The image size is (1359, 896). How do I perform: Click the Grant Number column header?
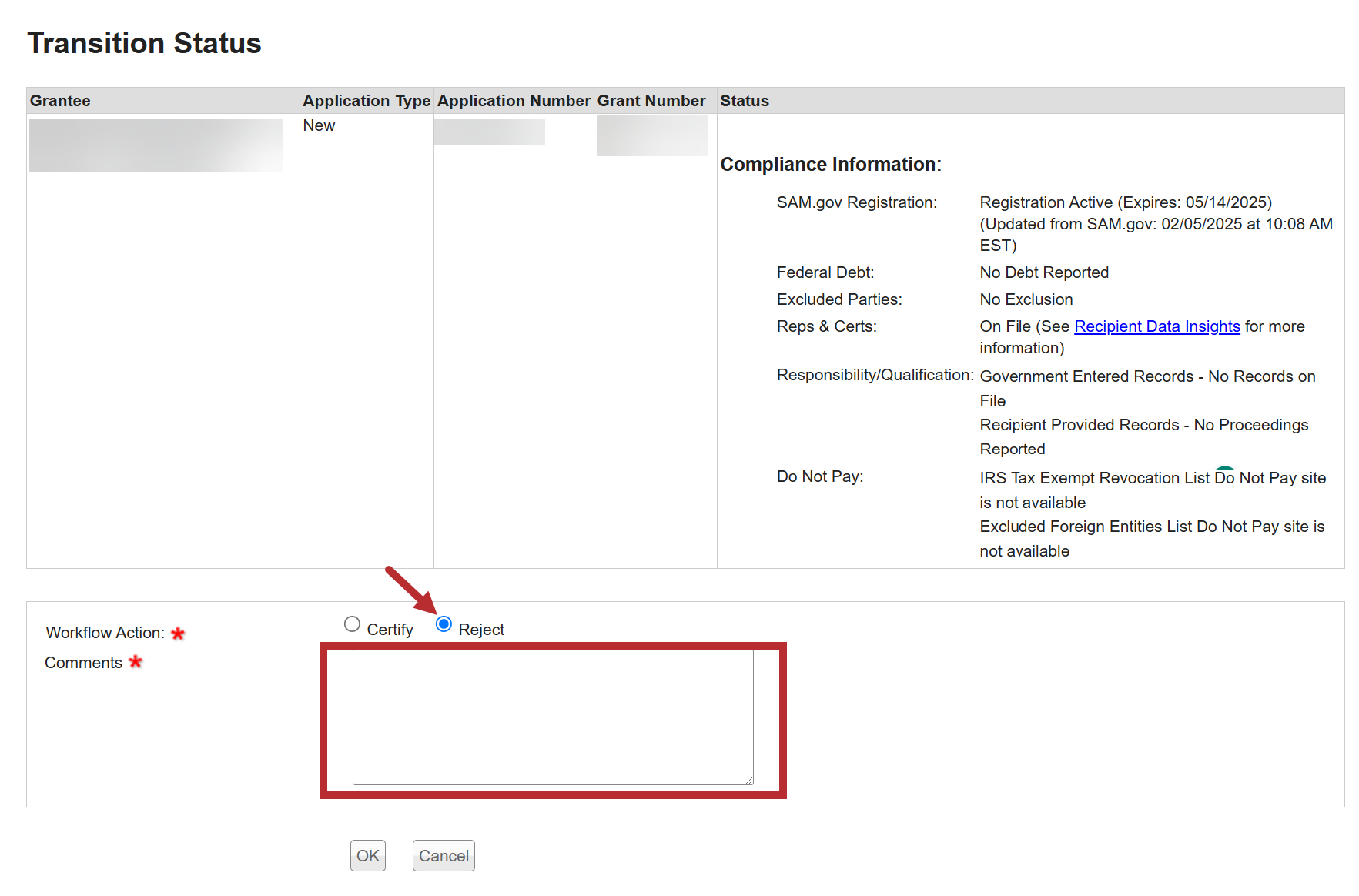point(651,101)
